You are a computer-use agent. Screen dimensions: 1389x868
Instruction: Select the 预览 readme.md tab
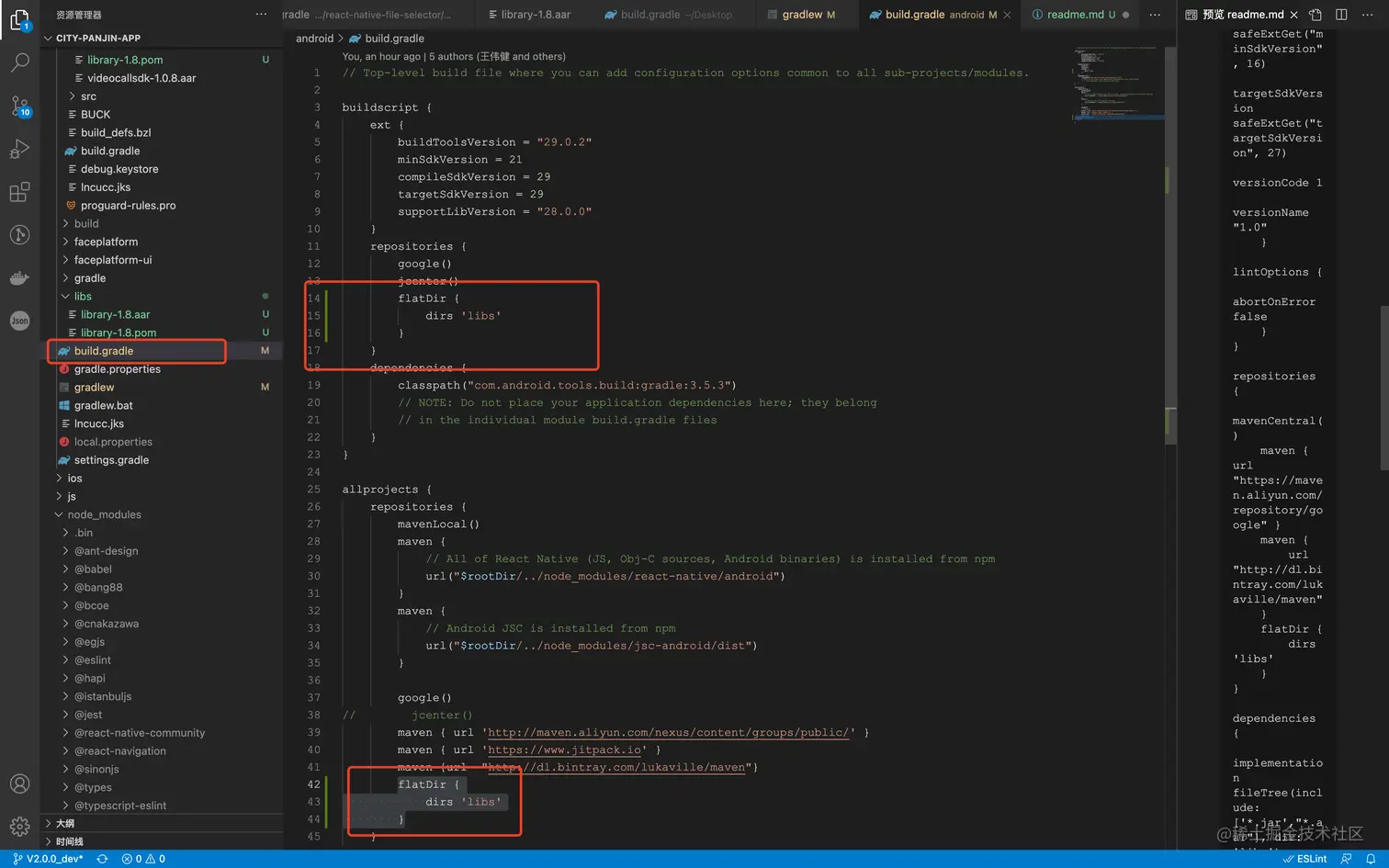tap(1243, 15)
